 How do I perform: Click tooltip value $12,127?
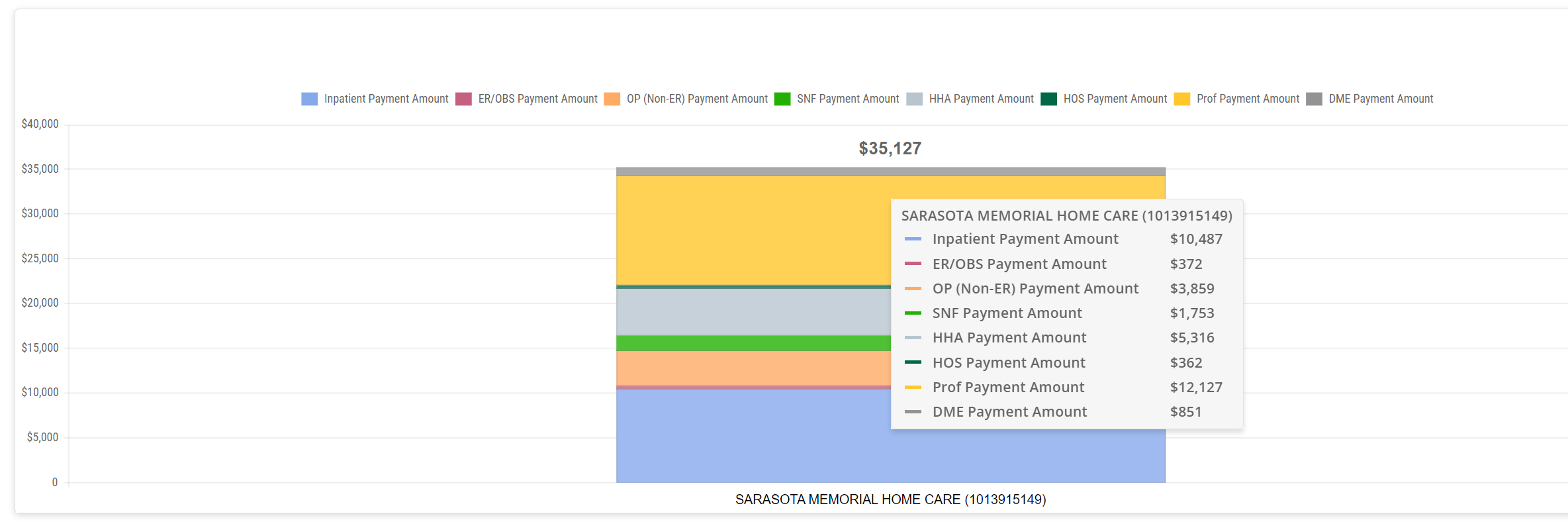coord(1196,387)
